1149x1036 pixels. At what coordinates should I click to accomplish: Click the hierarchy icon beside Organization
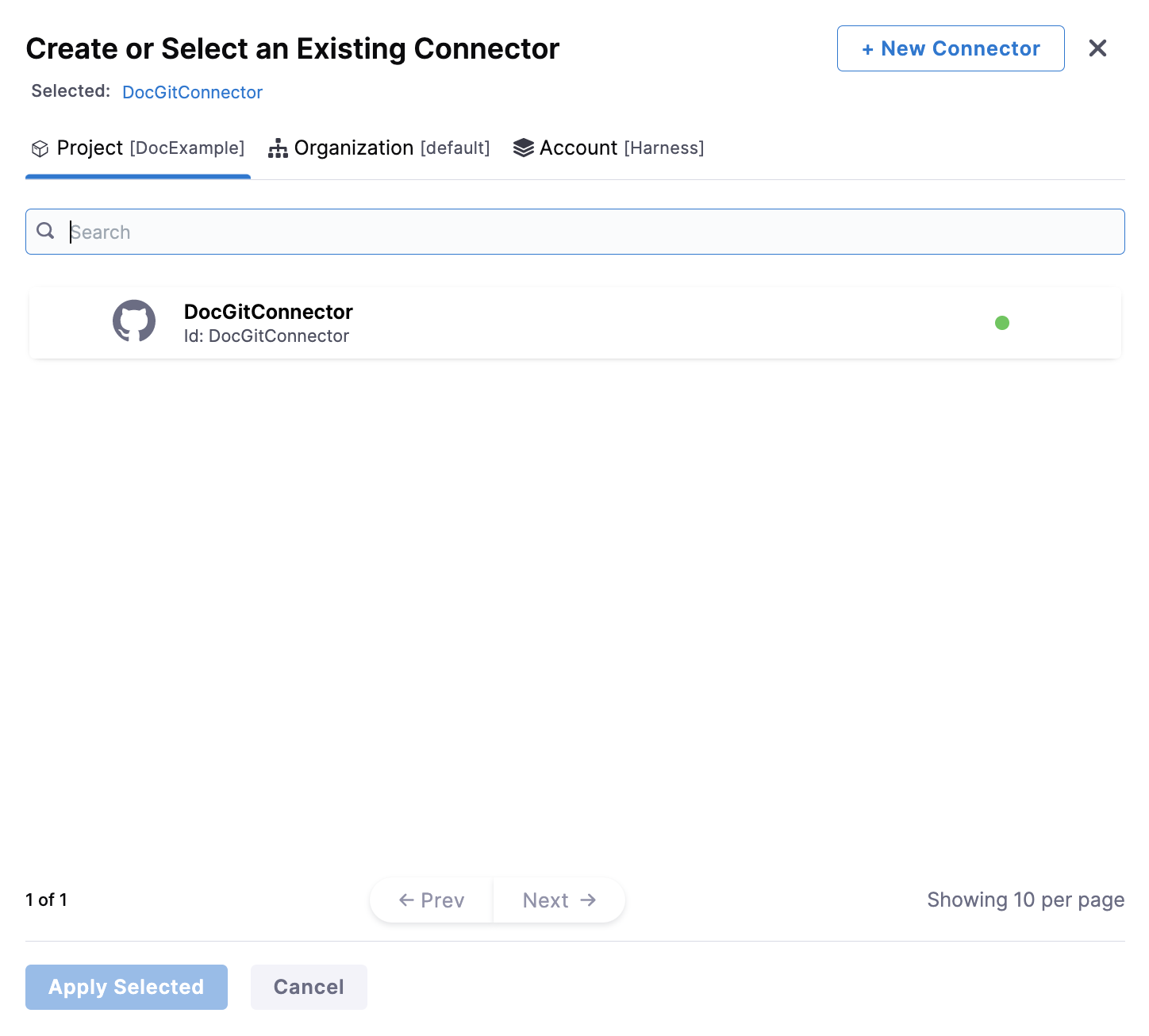click(278, 149)
